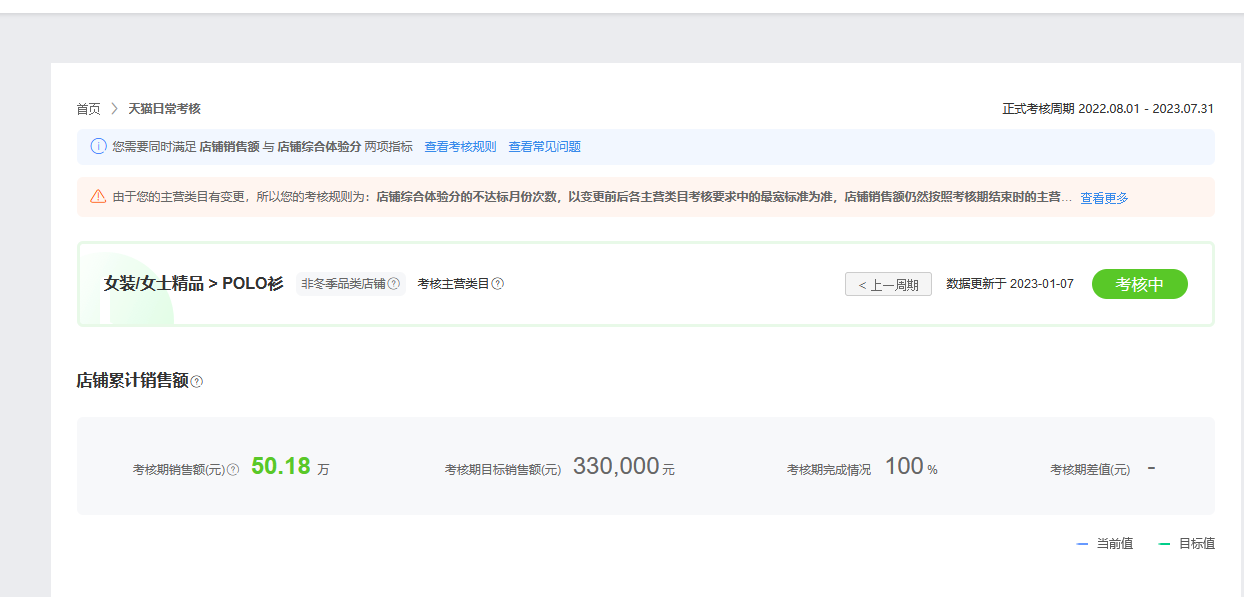
Task: Click the blue info icon in notice bar
Action: click(98, 146)
